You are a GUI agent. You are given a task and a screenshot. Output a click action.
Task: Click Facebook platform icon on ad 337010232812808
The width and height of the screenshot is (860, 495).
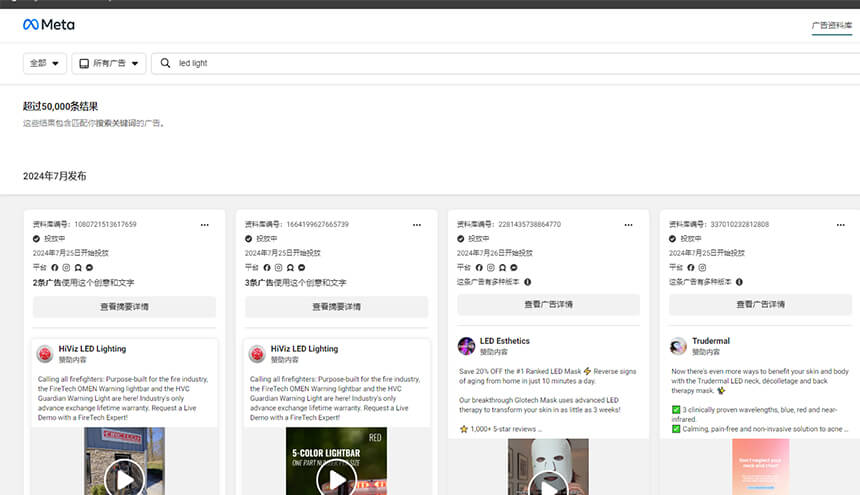[691, 268]
